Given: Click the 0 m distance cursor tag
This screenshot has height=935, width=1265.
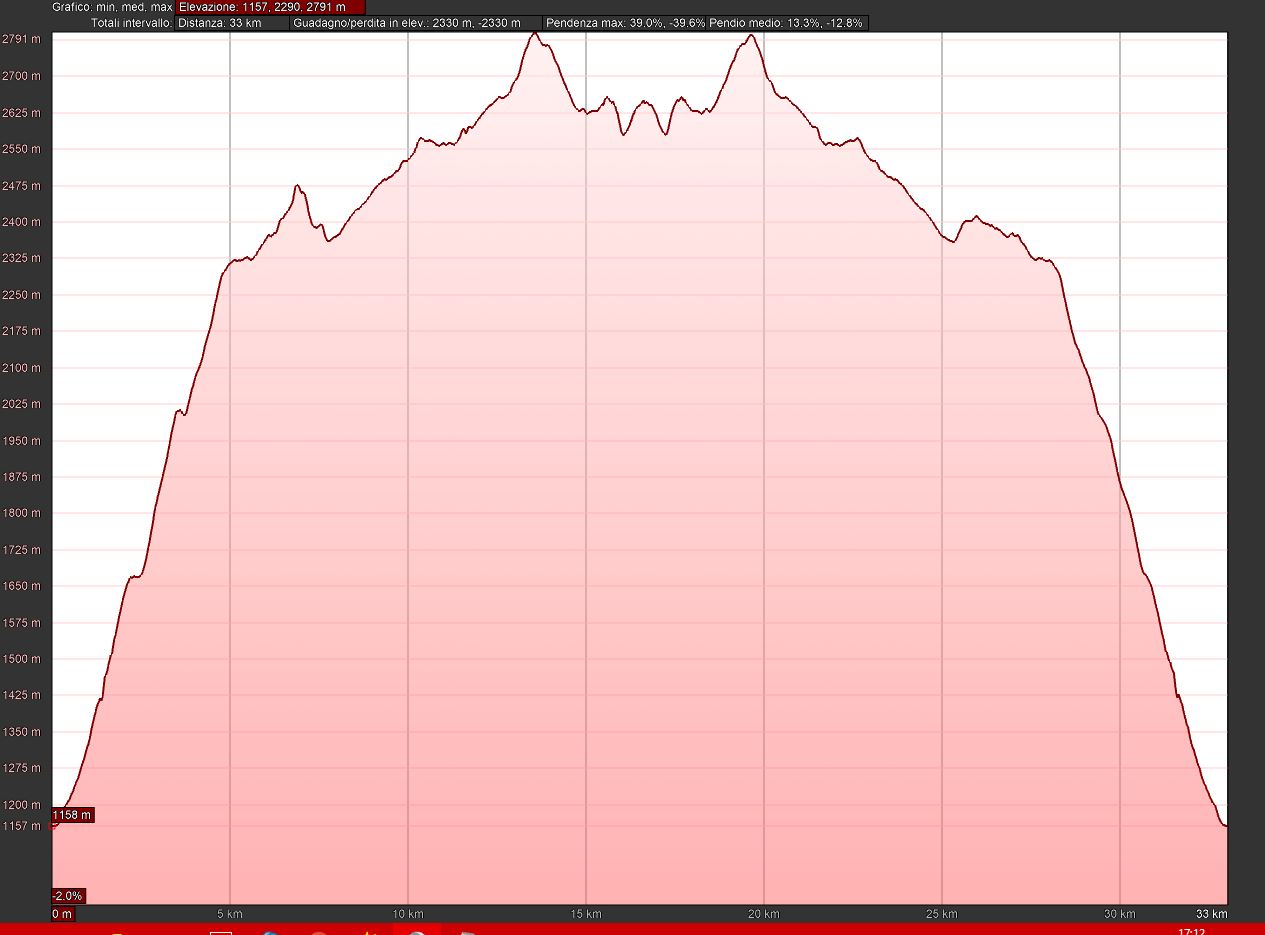Looking at the screenshot, I should pos(62,914).
